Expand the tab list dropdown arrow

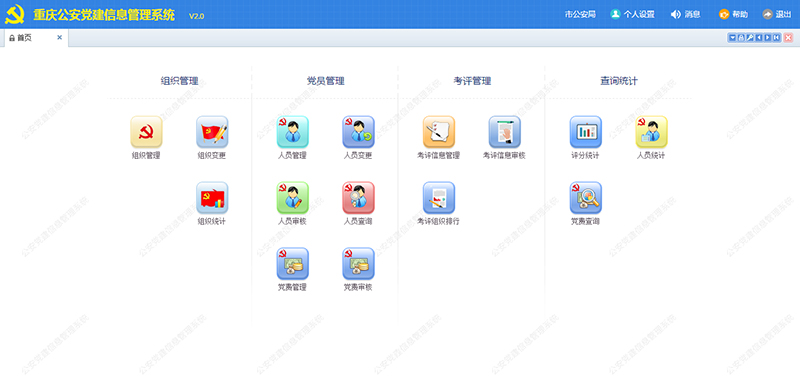coord(732,38)
